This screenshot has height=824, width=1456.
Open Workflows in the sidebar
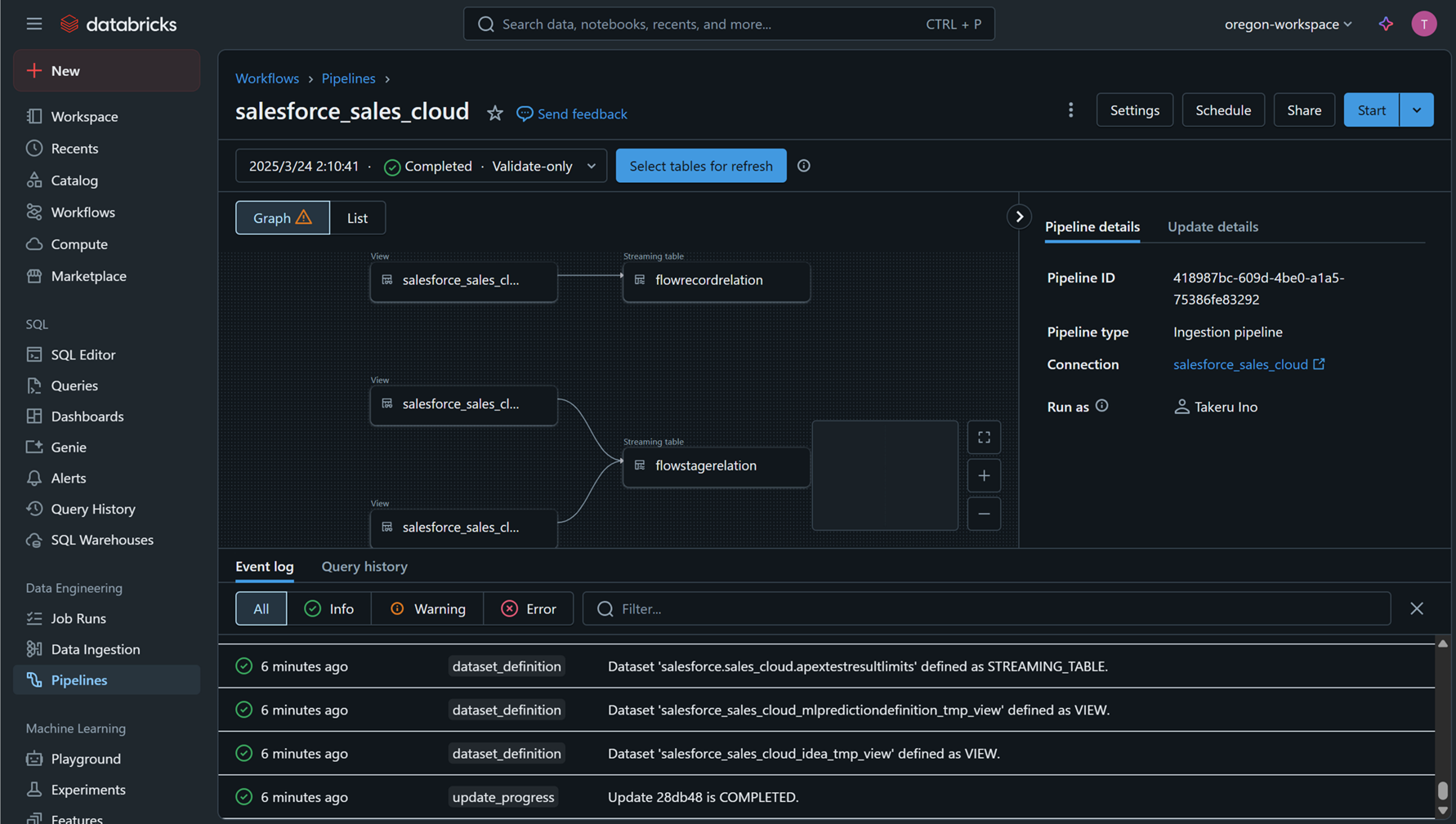[107, 212]
